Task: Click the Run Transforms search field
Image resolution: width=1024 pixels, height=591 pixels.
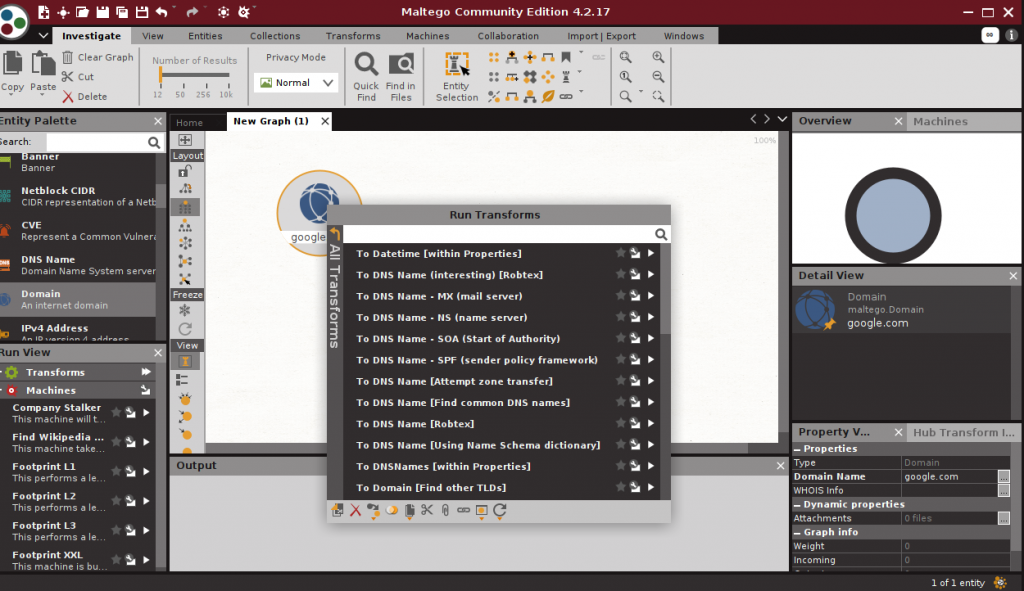Action: pyautogui.click(x=498, y=234)
